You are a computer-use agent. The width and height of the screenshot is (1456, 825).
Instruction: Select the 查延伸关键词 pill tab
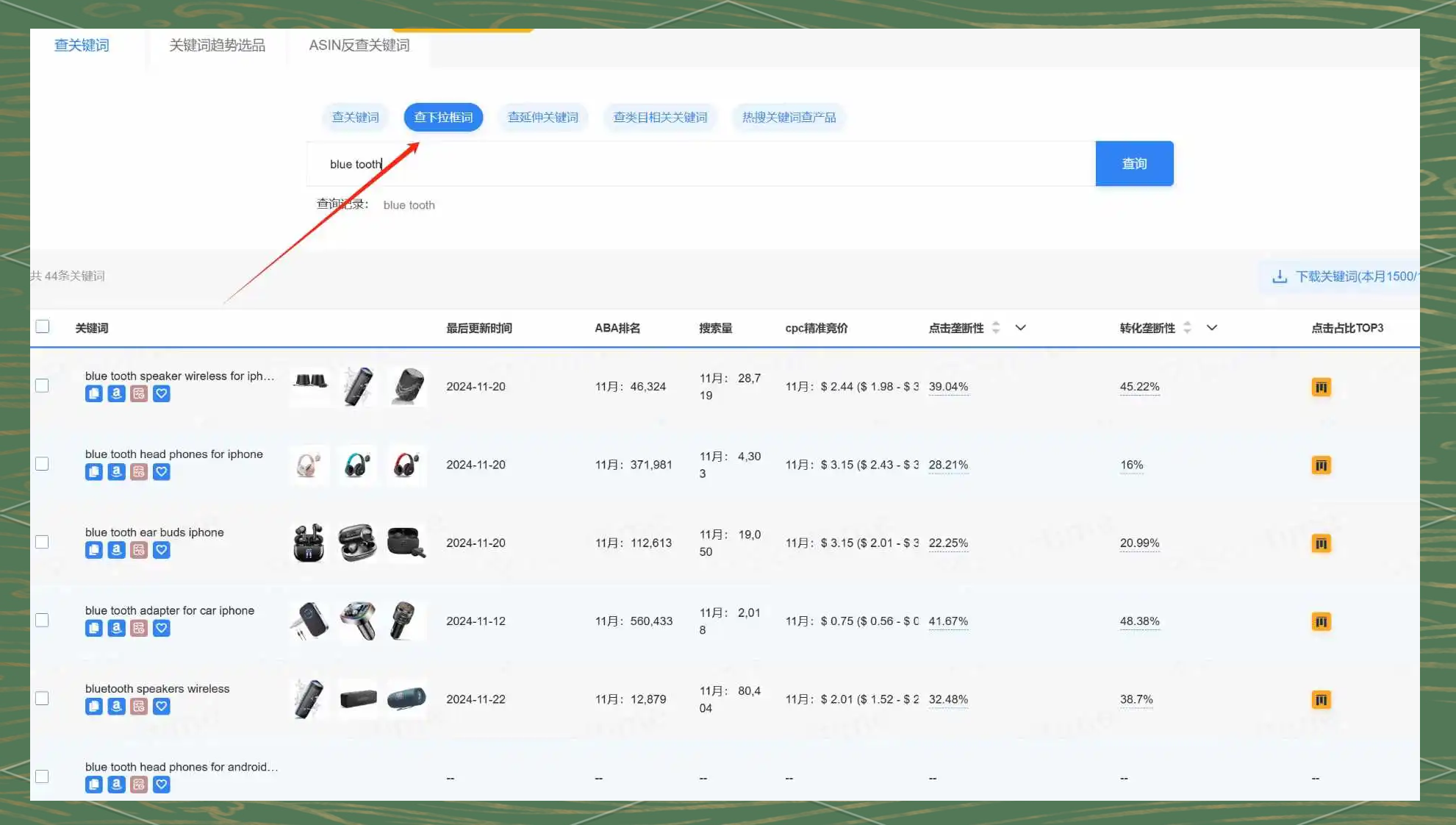click(542, 118)
